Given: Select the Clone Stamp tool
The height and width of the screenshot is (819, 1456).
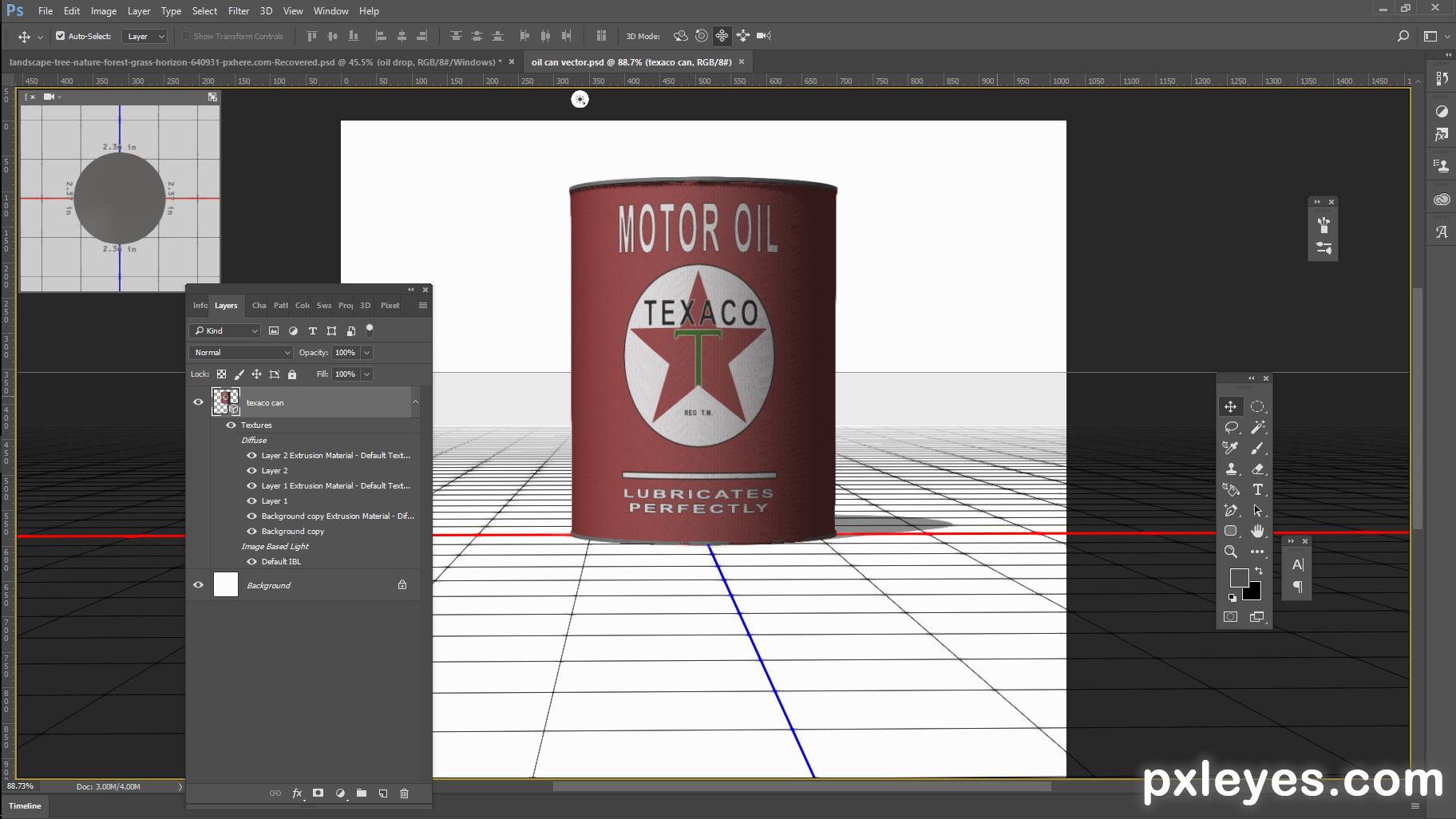Looking at the screenshot, I should (x=1230, y=469).
